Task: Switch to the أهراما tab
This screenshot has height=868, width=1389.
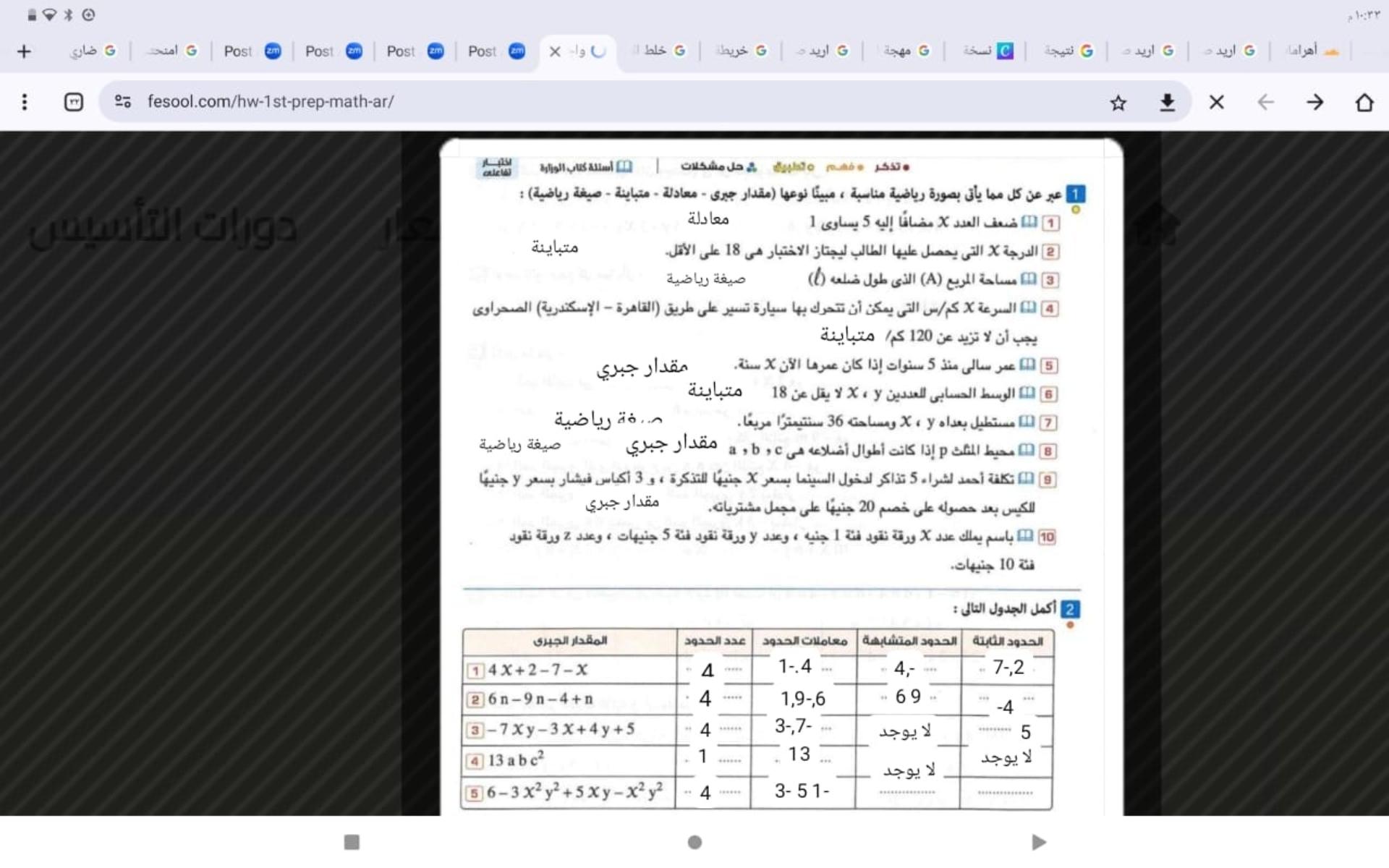Action: (1311, 51)
